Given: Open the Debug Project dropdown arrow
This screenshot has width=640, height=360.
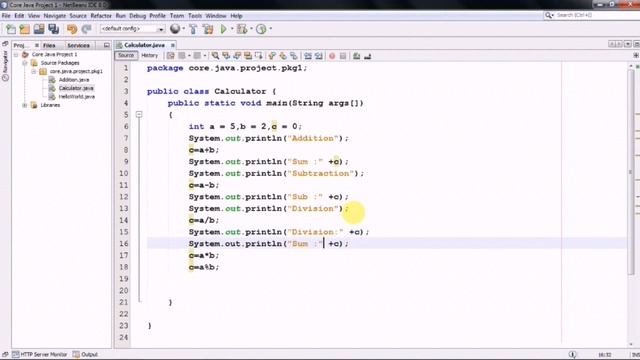Looking at the screenshot, I should pyautogui.click(x=251, y=29).
